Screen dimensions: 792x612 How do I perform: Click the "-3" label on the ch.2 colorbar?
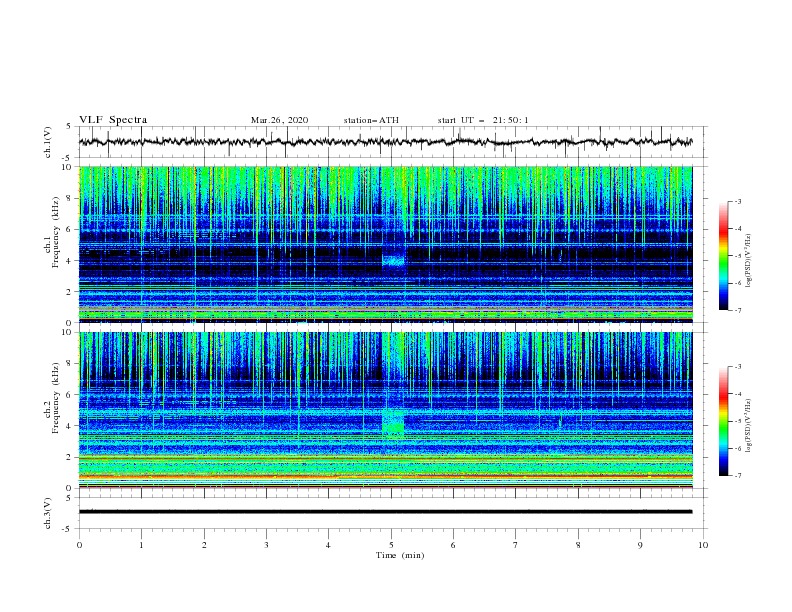pyautogui.click(x=737, y=367)
